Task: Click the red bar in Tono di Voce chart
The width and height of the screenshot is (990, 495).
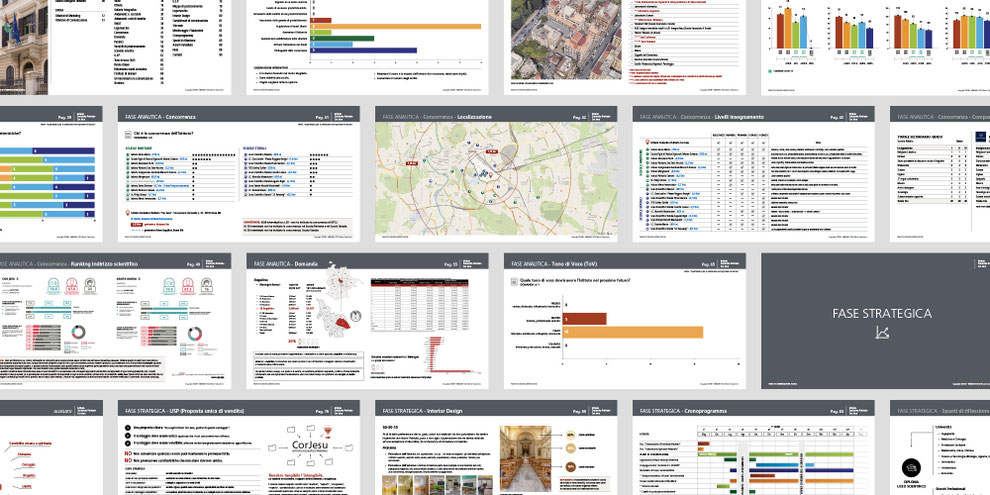Action: (585, 319)
